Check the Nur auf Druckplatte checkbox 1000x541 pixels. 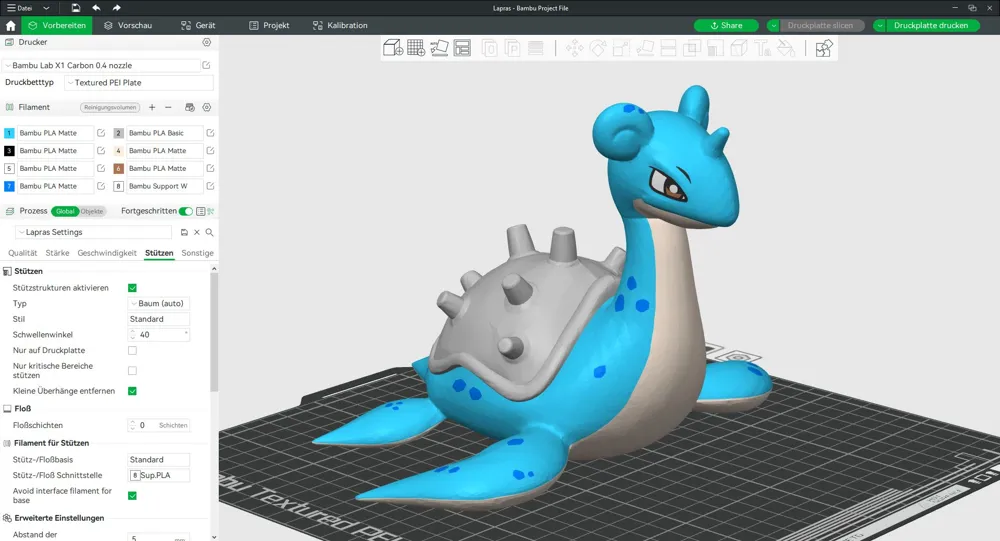point(132,350)
